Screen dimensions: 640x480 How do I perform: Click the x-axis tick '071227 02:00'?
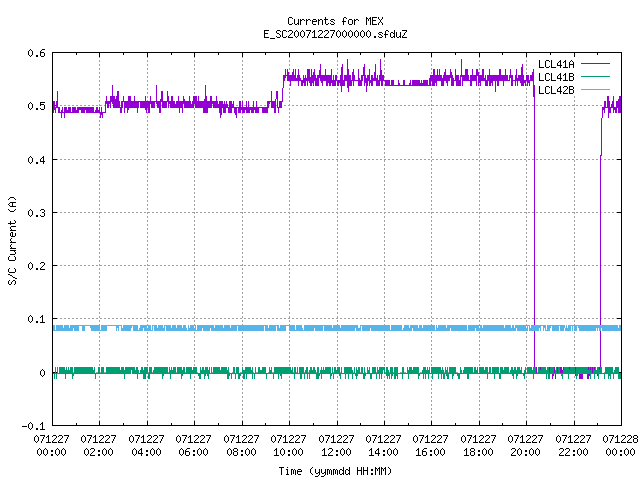[98, 446]
